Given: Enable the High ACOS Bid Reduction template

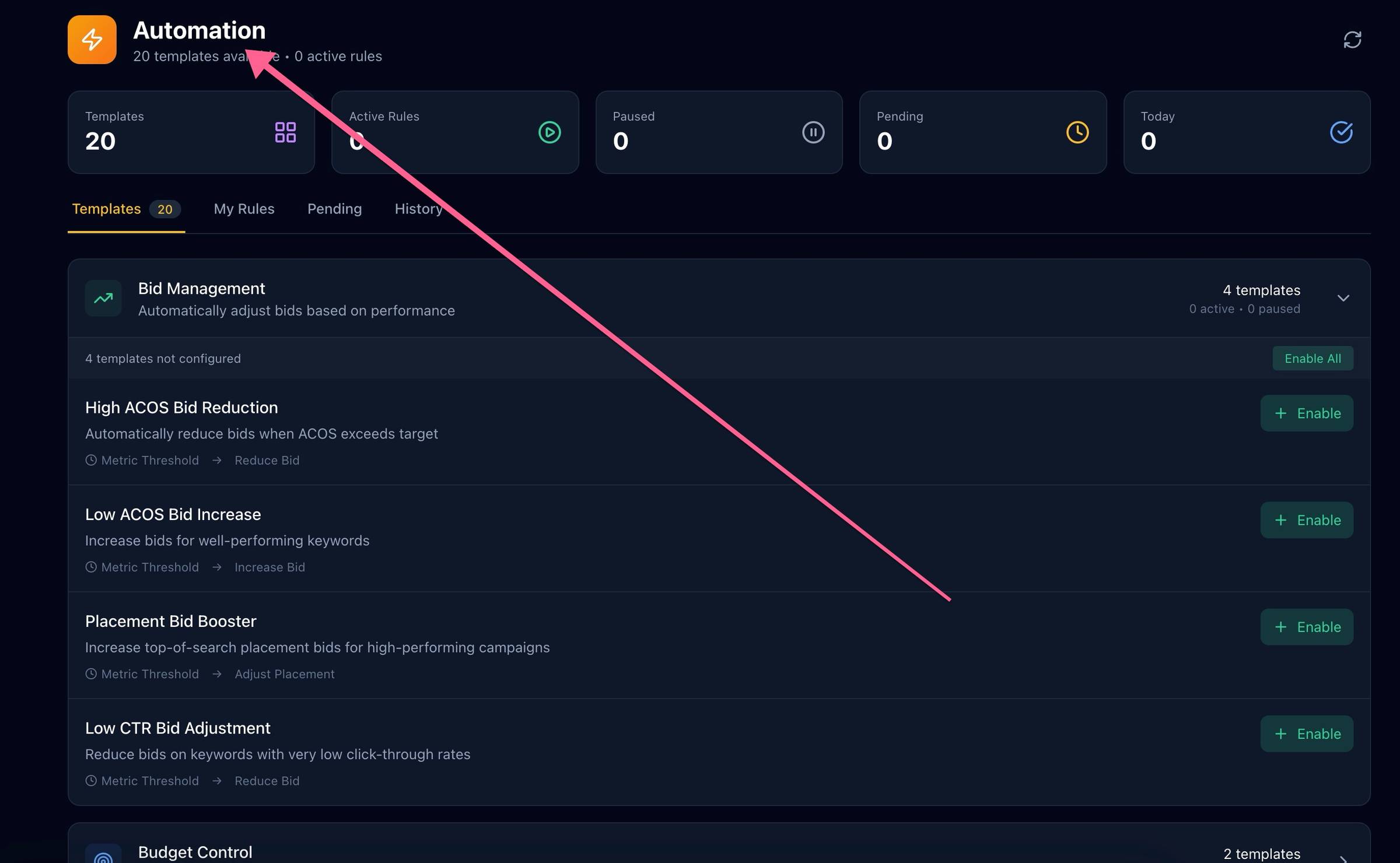Looking at the screenshot, I should pyautogui.click(x=1307, y=413).
